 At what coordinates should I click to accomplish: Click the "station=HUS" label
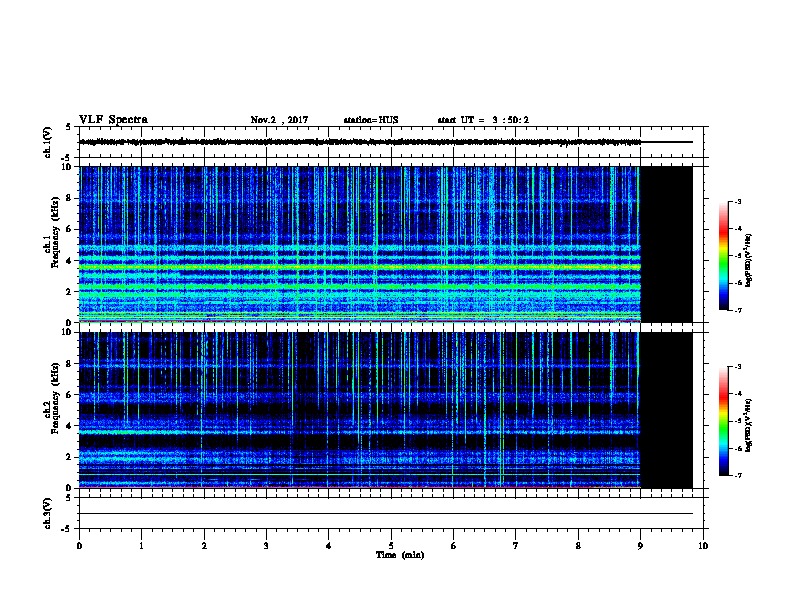(x=371, y=120)
